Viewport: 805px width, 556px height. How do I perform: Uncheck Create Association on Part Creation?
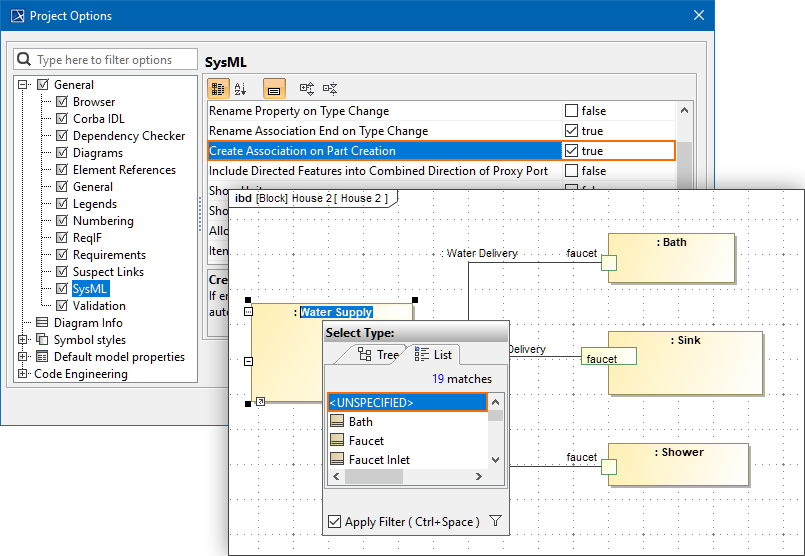[x=571, y=151]
